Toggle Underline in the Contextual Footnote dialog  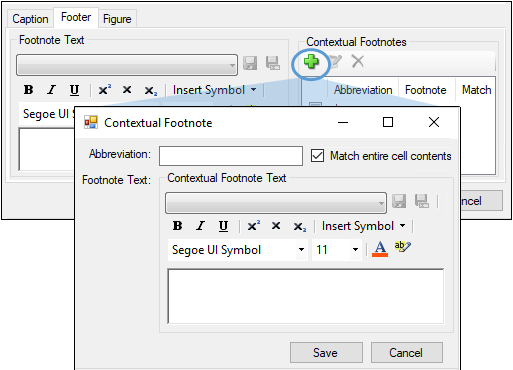223,226
